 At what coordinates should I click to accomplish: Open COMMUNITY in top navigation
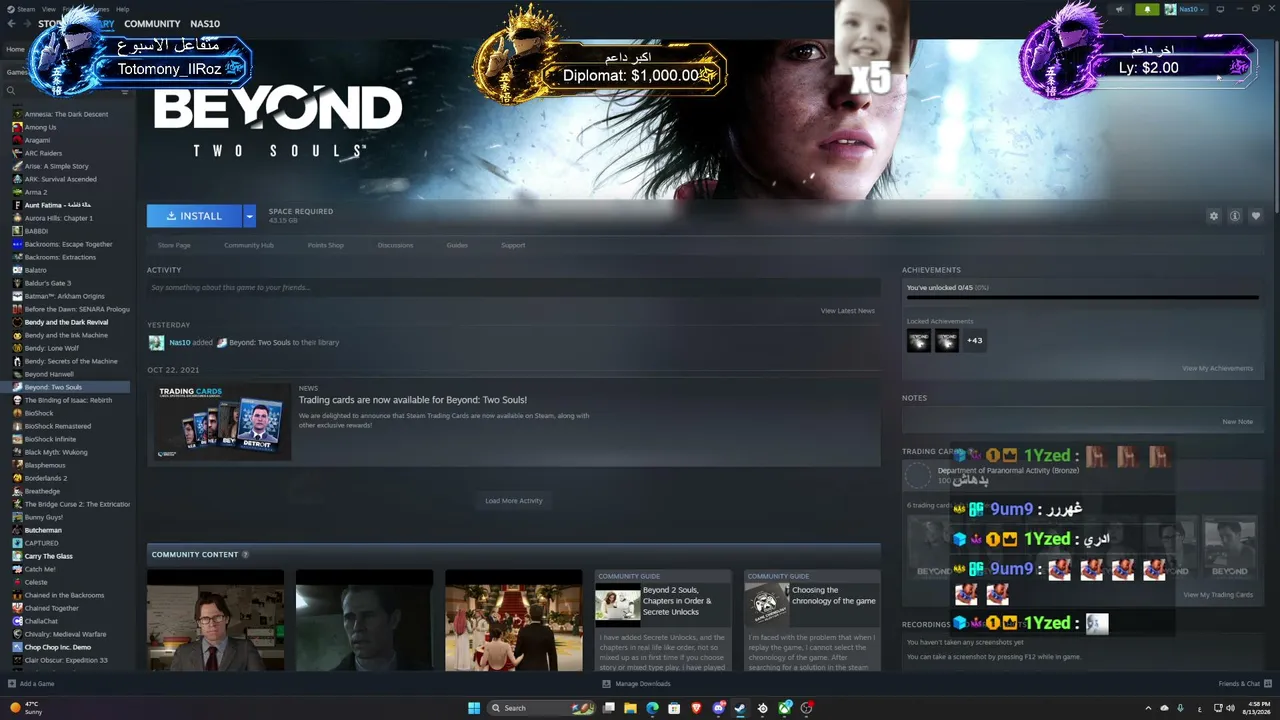[152, 23]
